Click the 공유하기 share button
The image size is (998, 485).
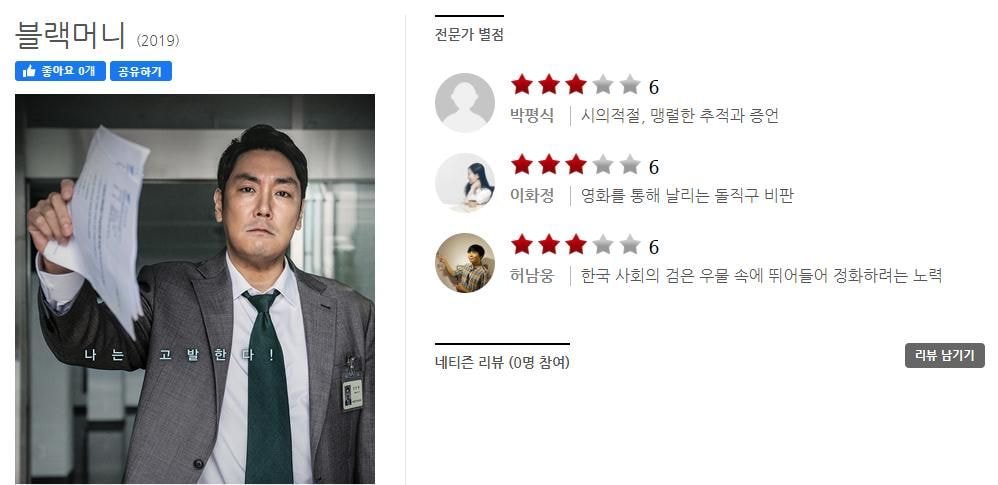141,71
